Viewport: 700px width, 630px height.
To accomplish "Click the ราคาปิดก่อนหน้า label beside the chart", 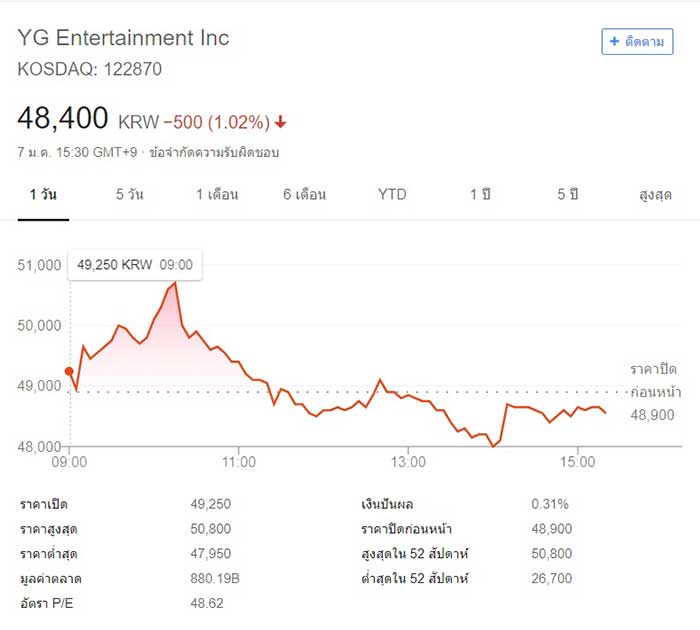I will point(655,381).
